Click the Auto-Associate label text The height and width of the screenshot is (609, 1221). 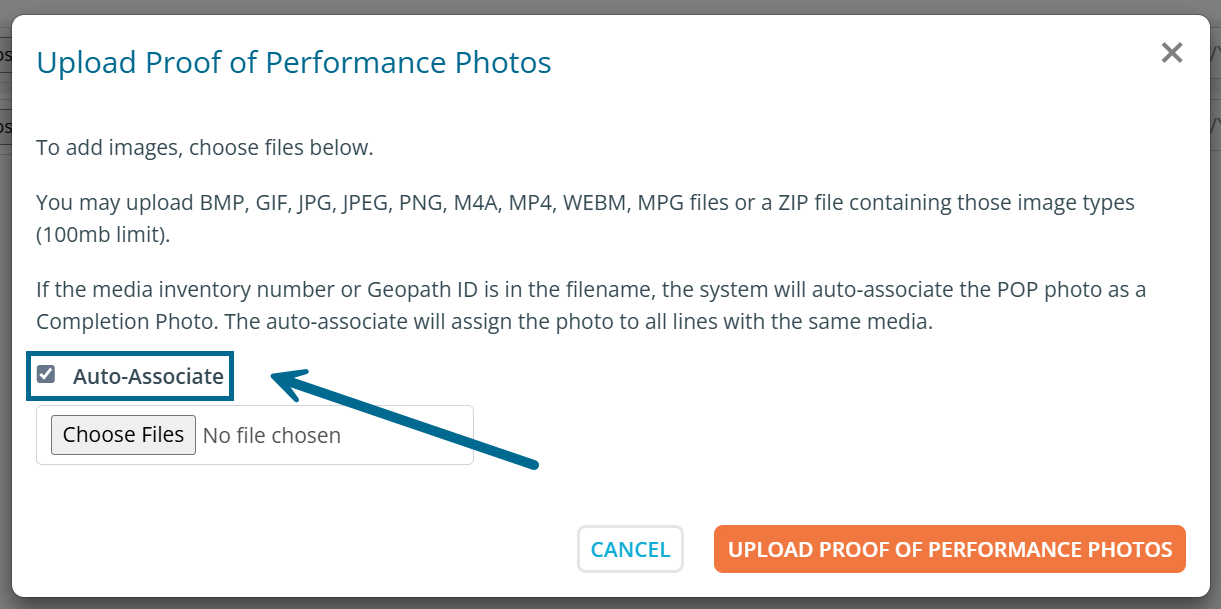(x=148, y=376)
